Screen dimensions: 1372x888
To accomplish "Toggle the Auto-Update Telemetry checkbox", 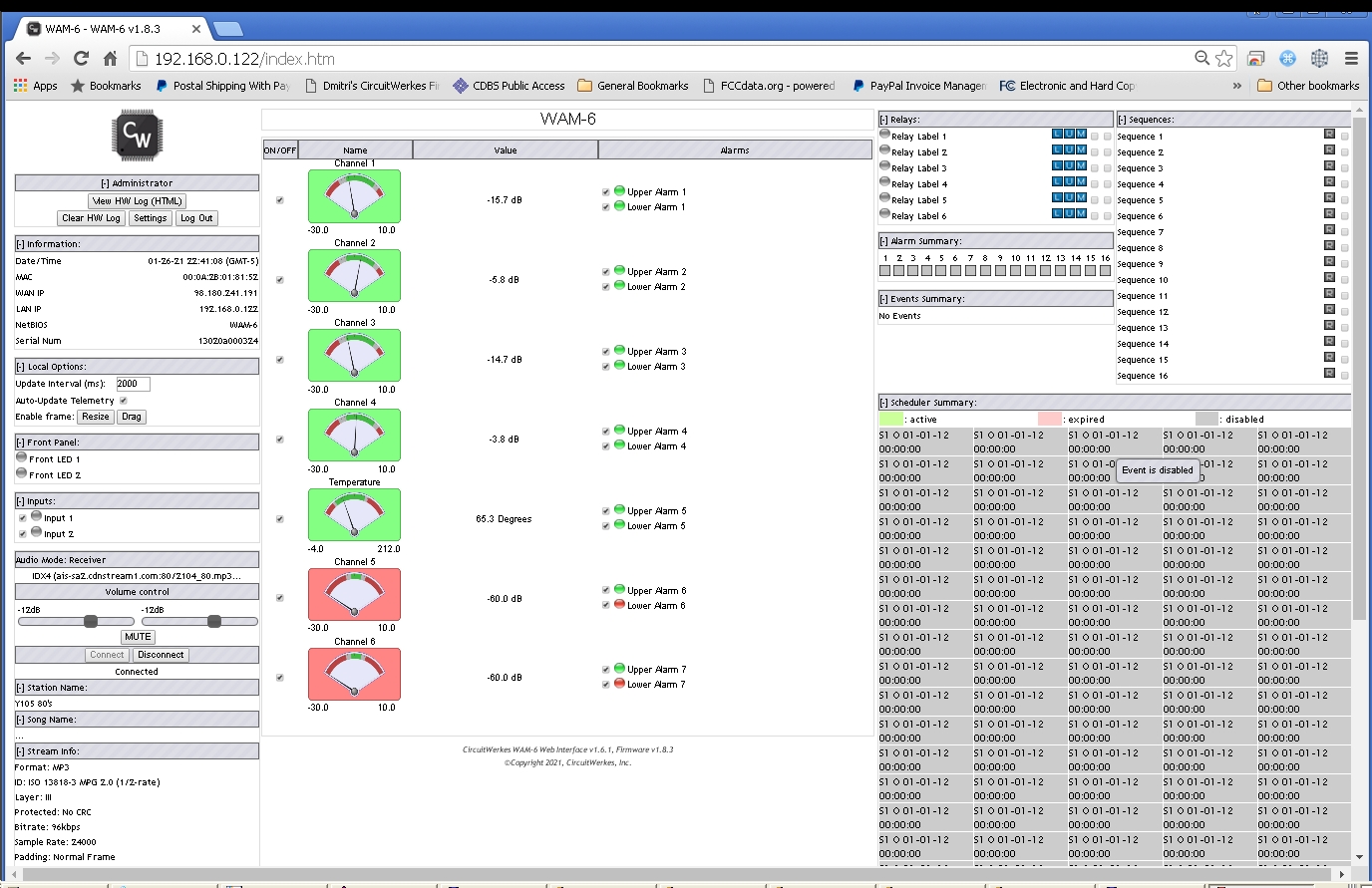I will pyautogui.click(x=124, y=401).
